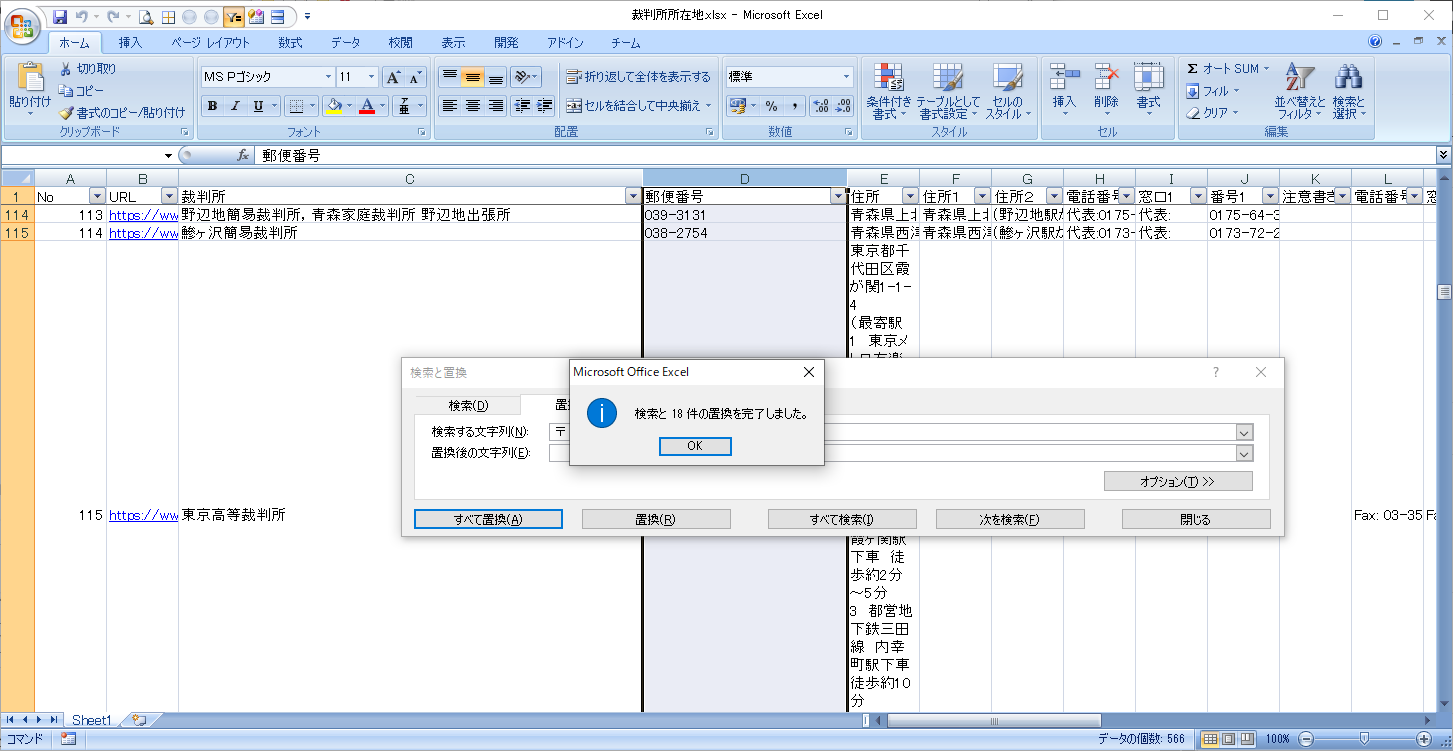Viewport: 1453px width, 751px height.
Task: Open Format as Table (テーブルとして書式設定)
Action: (x=949, y=90)
